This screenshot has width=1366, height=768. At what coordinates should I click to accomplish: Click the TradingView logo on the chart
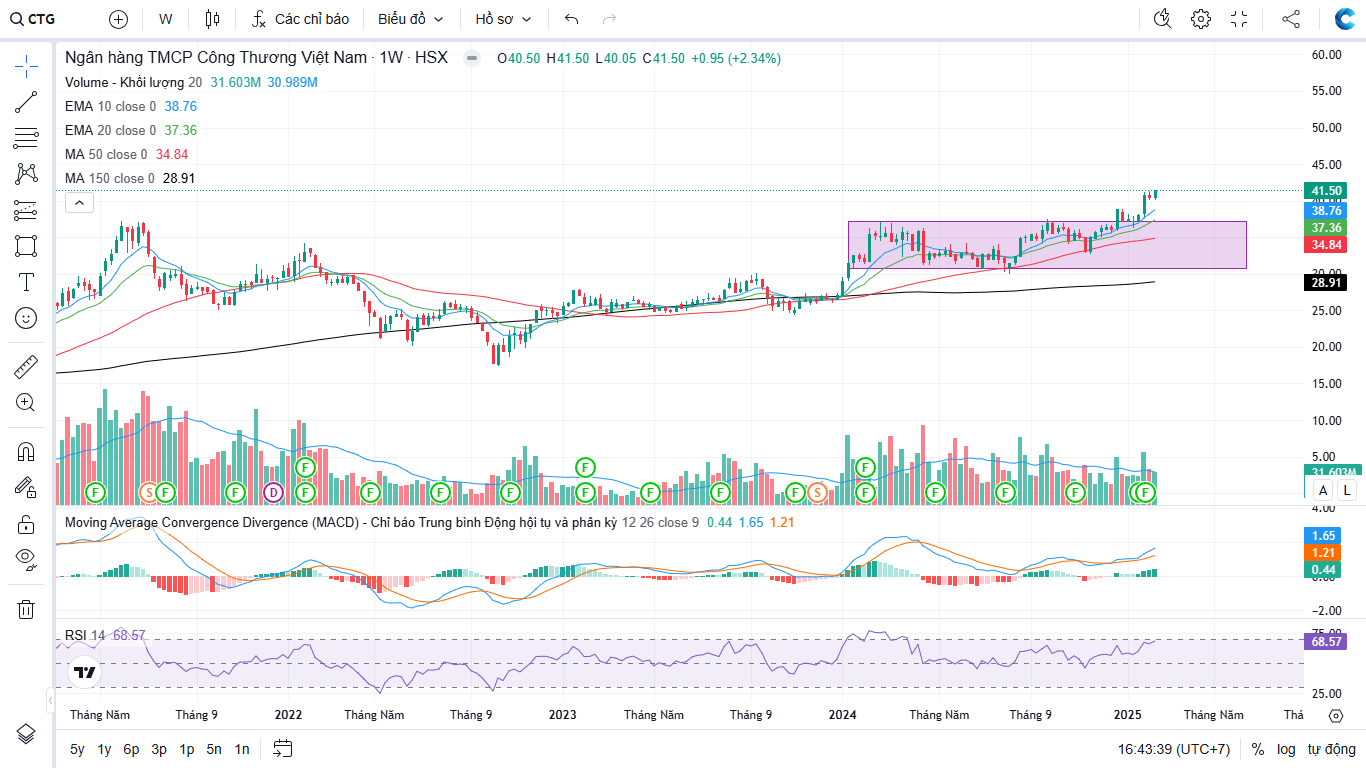(x=84, y=673)
